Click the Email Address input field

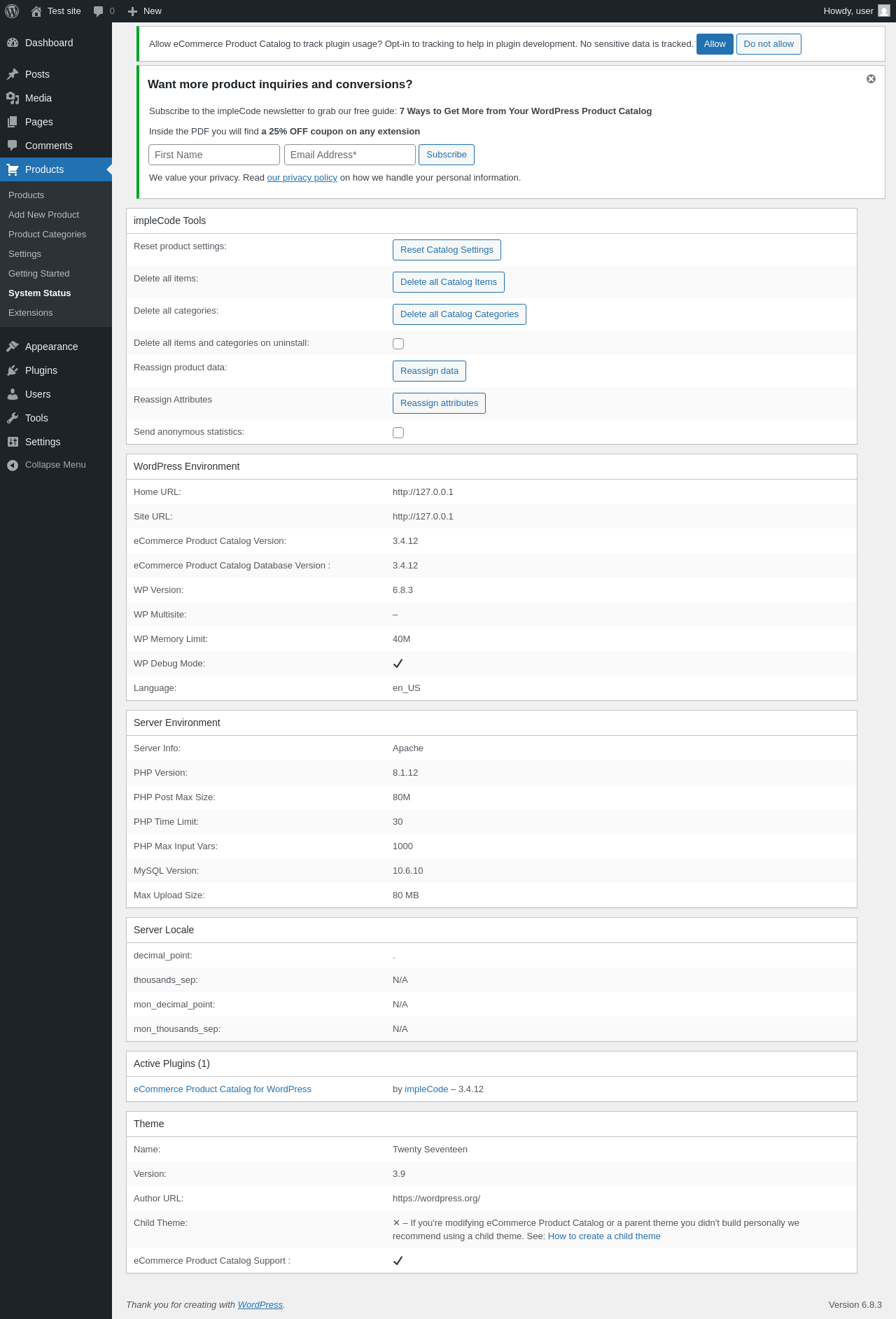click(349, 155)
